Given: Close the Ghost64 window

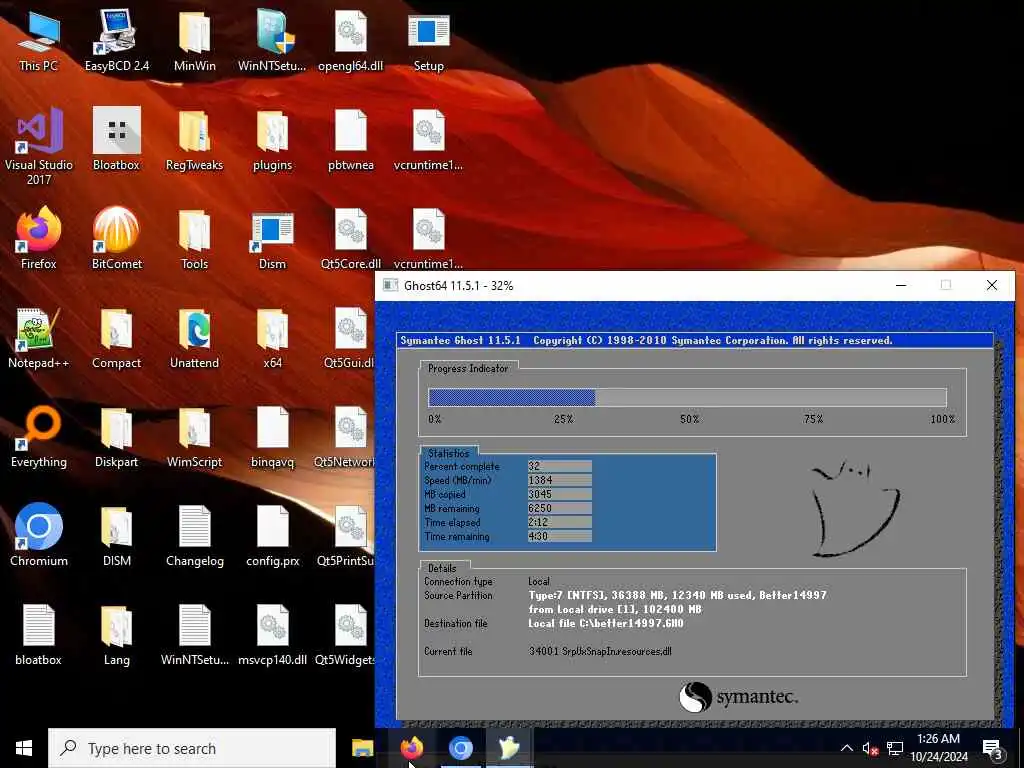Looking at the screenshot, I should [991, 285].
